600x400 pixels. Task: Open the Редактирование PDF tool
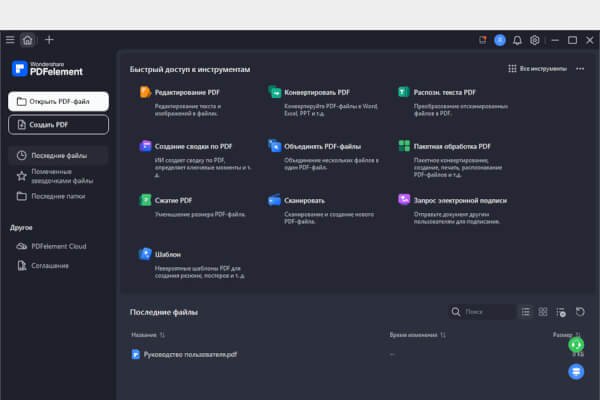point(181,92)
